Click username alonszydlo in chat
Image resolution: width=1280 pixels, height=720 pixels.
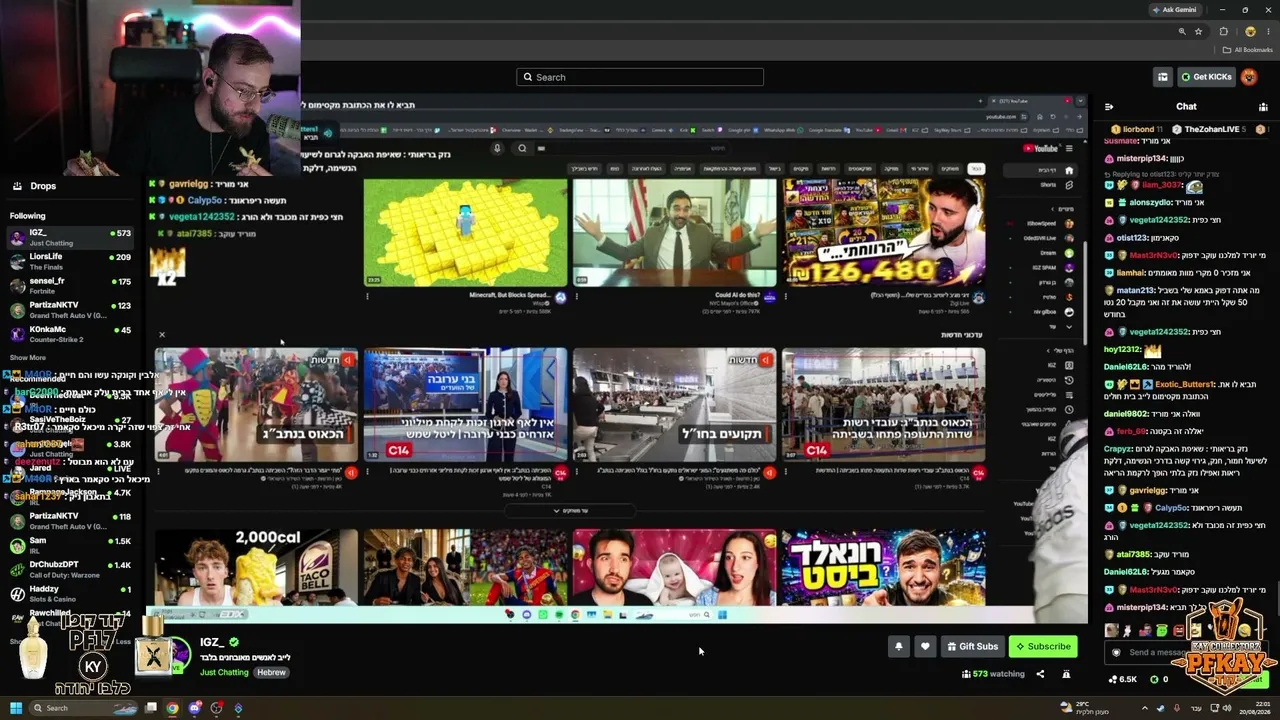tap(1150, 202)
